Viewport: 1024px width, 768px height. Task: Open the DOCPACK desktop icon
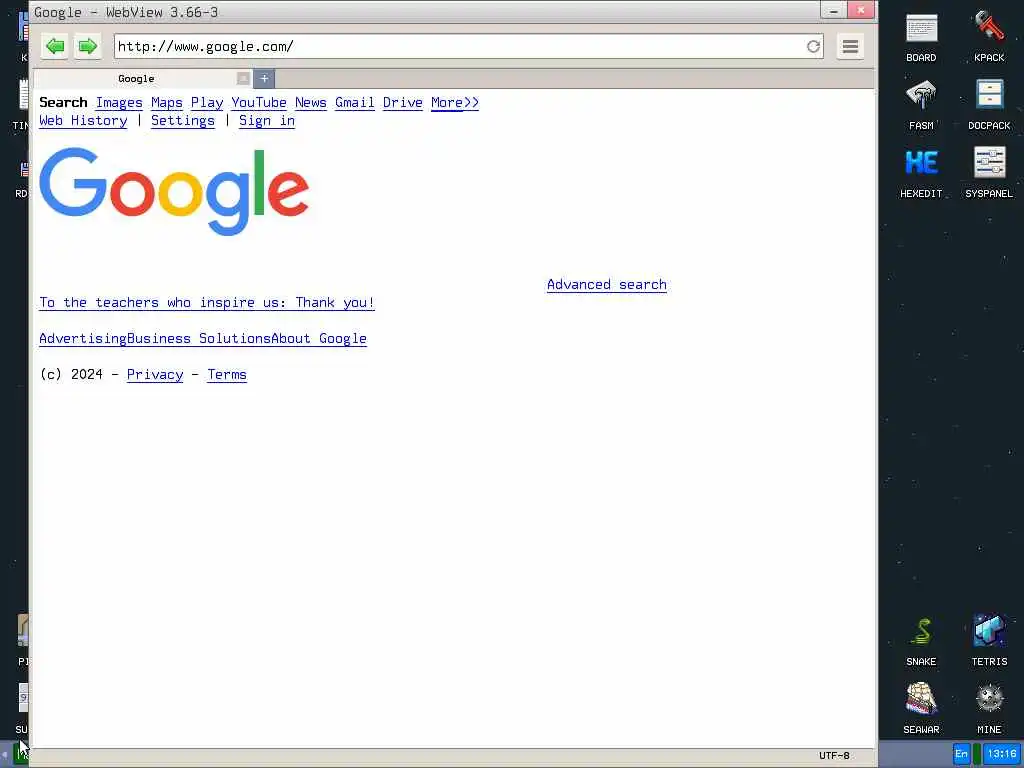click(989, 105)
